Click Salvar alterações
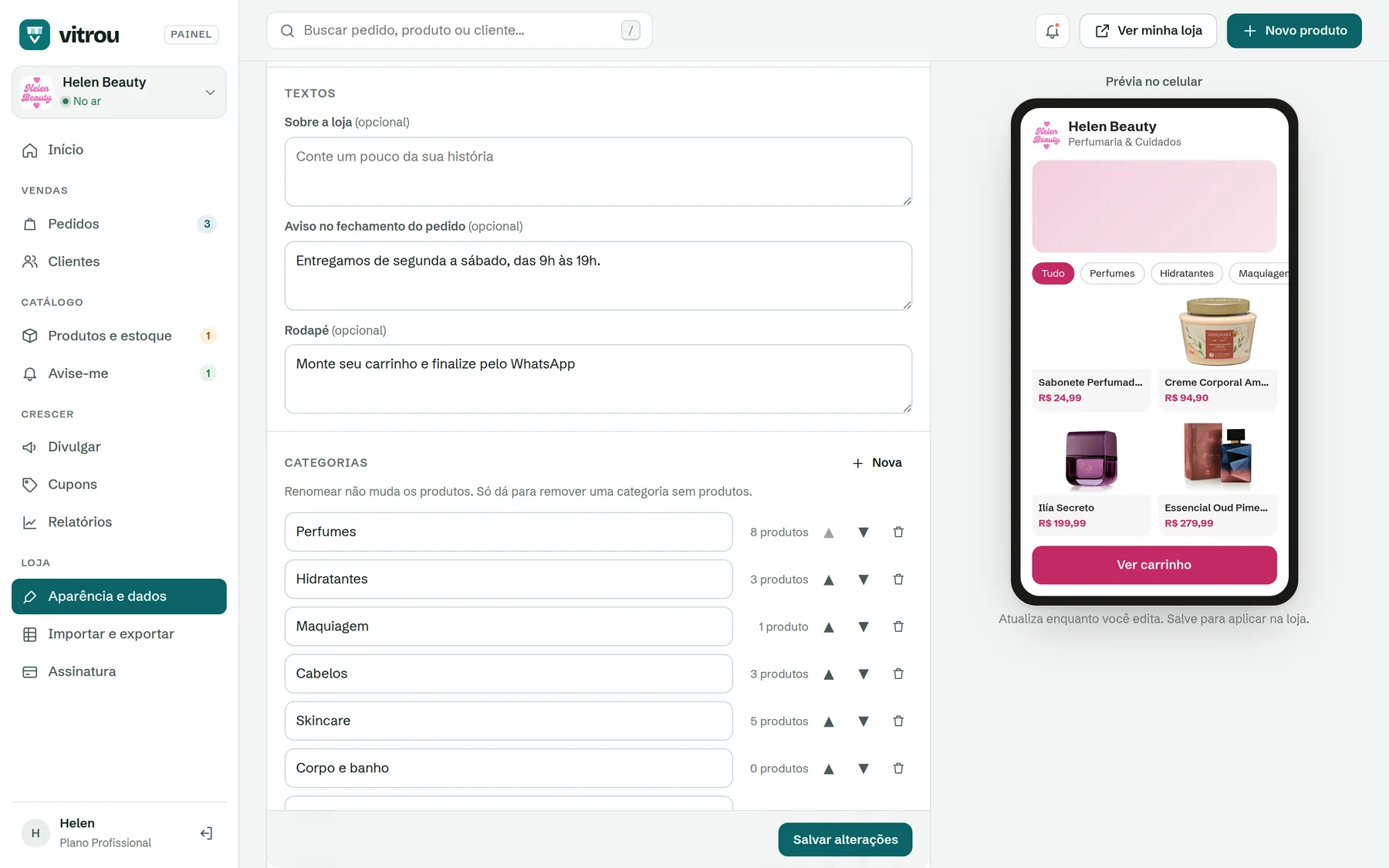 (x=845, y=839)
